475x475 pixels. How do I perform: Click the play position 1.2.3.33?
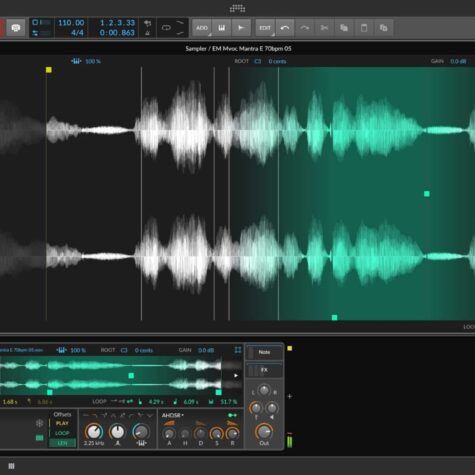(x=117, y=23)
